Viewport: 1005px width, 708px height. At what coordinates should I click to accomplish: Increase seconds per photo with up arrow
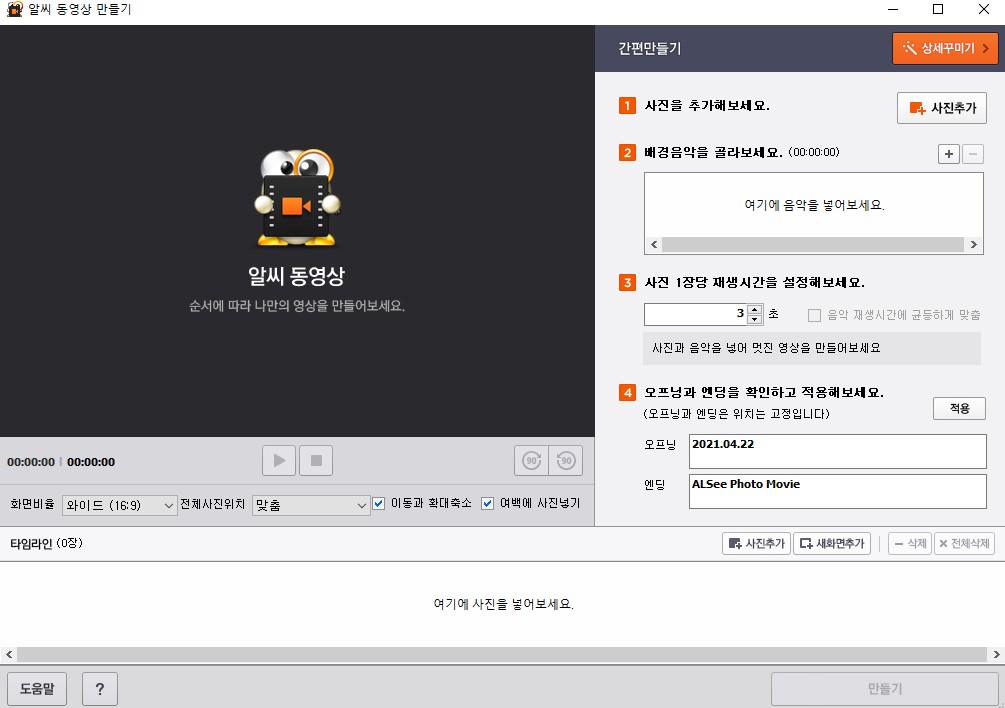tap(755, 309)
